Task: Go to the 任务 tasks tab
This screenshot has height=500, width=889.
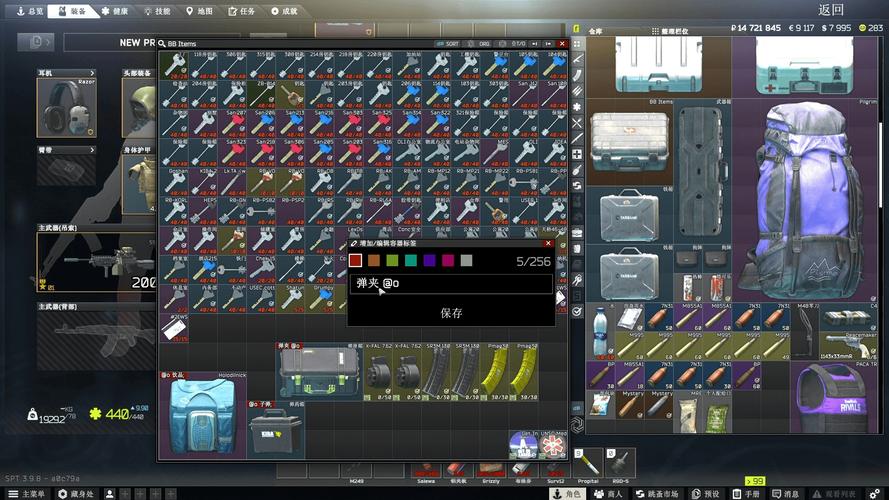Action: coord(242,11)
